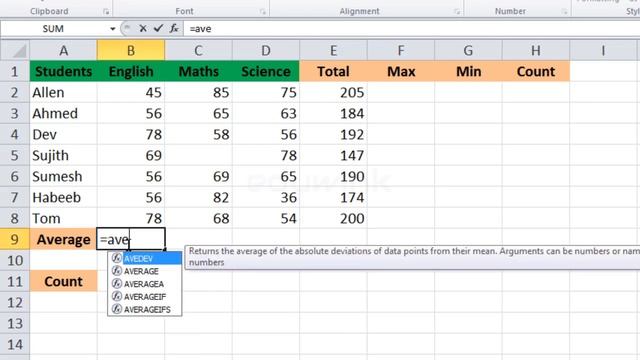The image size is (640, 360).
Task: Click Allen's Total value 205
Action: [x=333, y=93]
